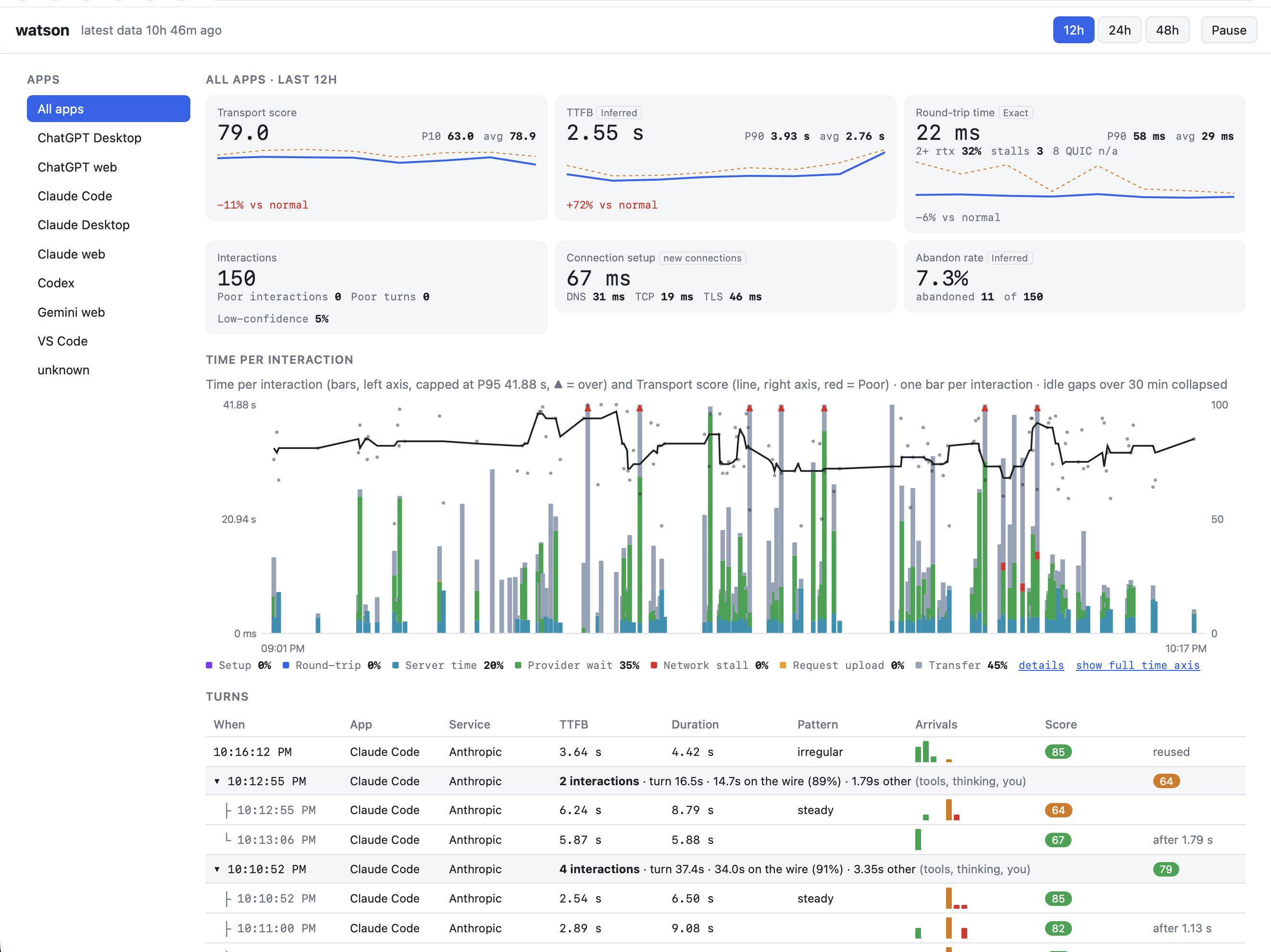Click the blue Round-trip legend swatch
Image resolution: width=1271 pixels, height=952 pixels.
click(286, 665)
